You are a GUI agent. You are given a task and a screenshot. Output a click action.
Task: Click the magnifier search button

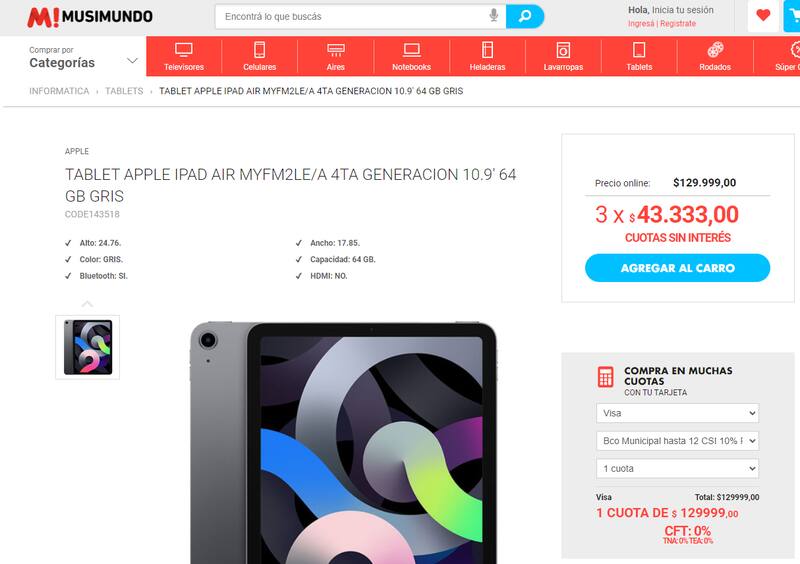point(525,16)
